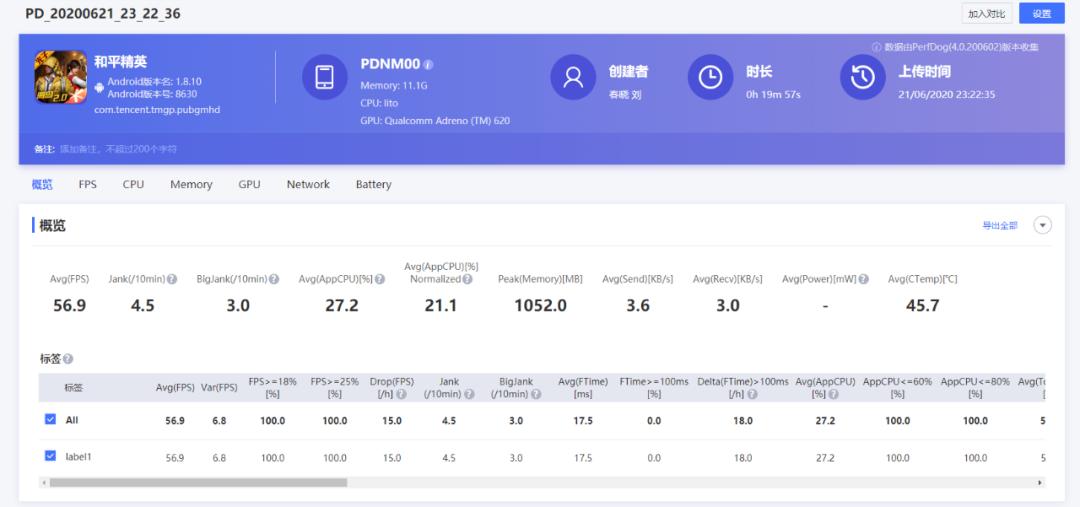Open the Battery tab
1080x507 pixels.
pyautogui.click(x=373, y=184)
